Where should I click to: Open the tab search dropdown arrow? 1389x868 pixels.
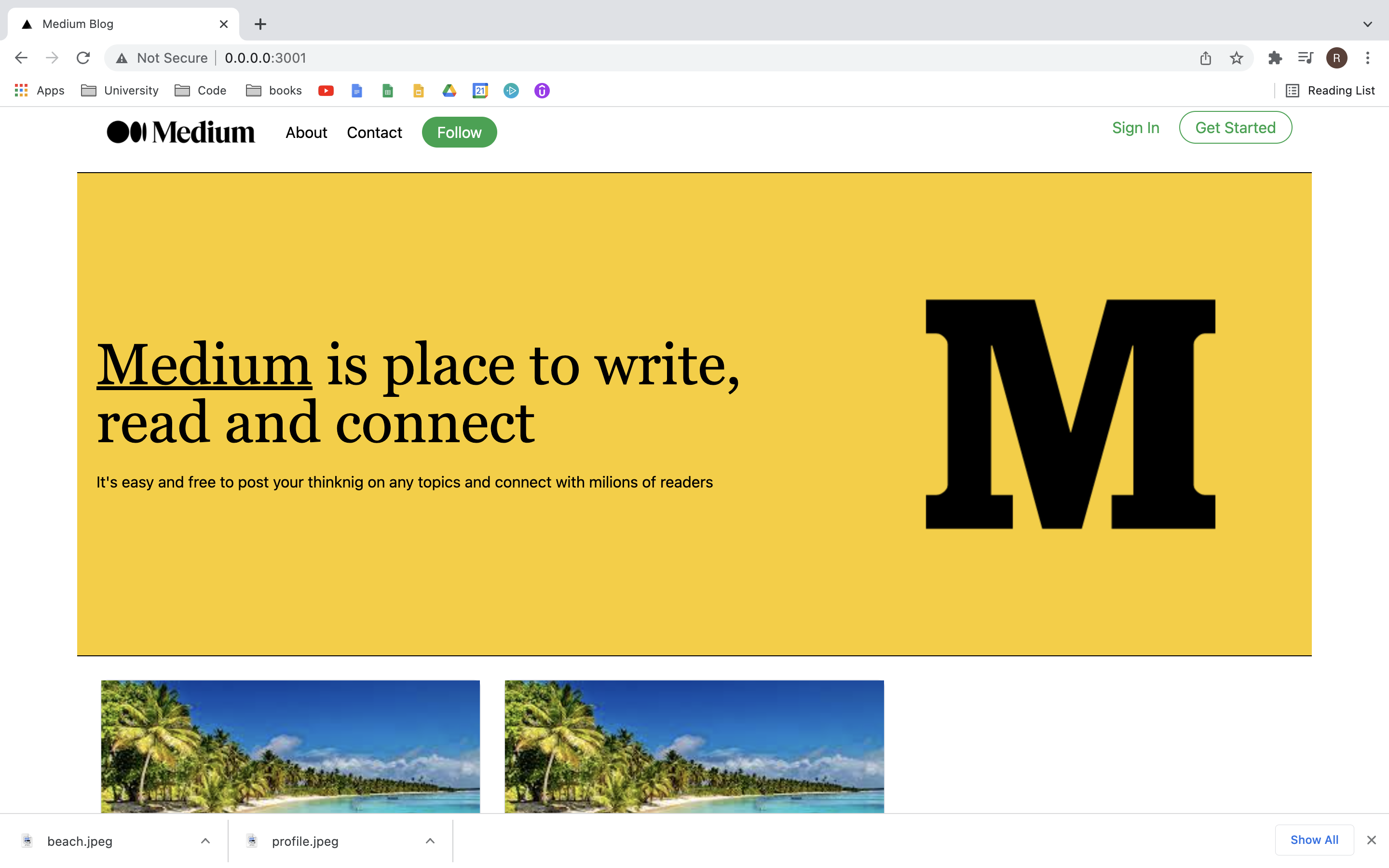point(1367,24)
